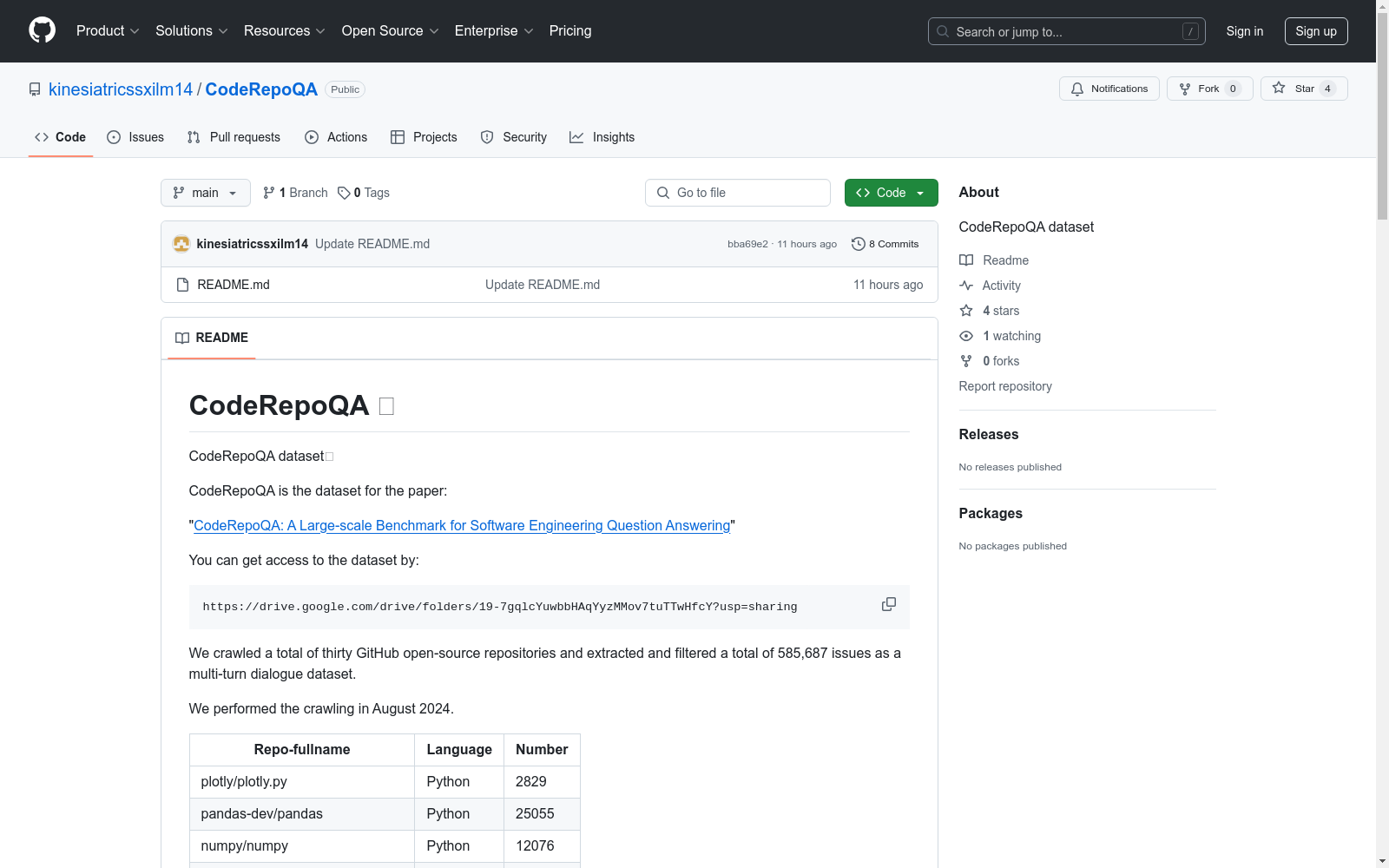Expand the Open Source menu

(x=390, y=31)
